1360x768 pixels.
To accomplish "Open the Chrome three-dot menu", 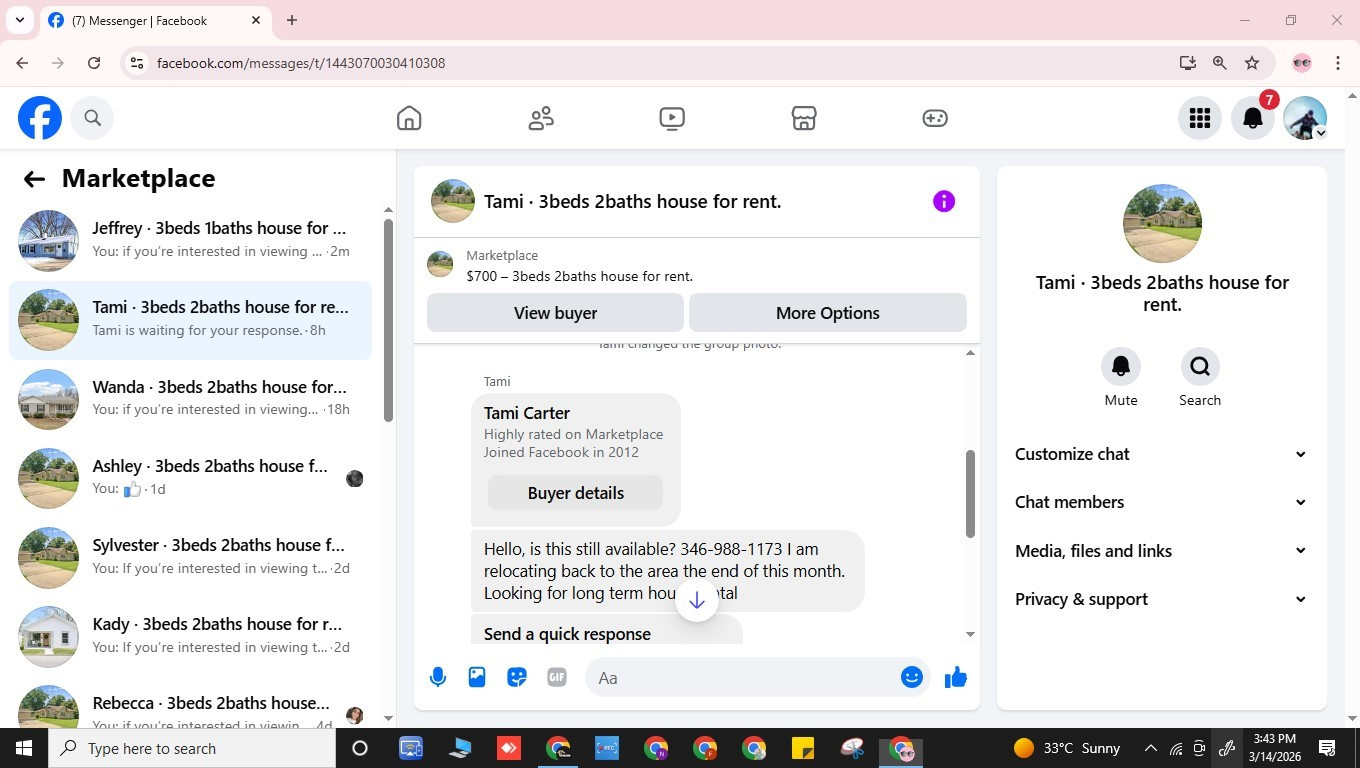I will click(1338, 63).
